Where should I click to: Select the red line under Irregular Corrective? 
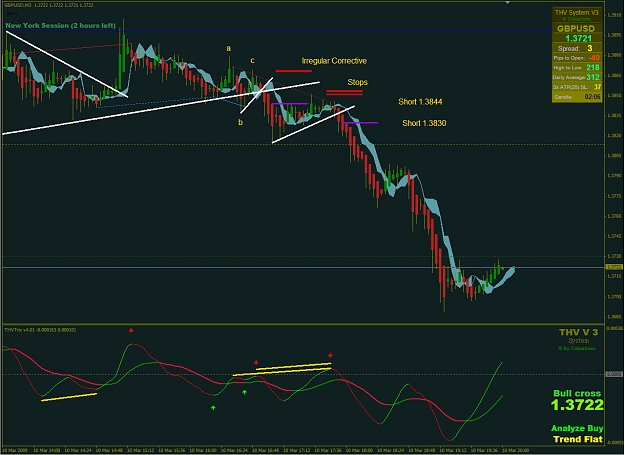tap(293, 71)
